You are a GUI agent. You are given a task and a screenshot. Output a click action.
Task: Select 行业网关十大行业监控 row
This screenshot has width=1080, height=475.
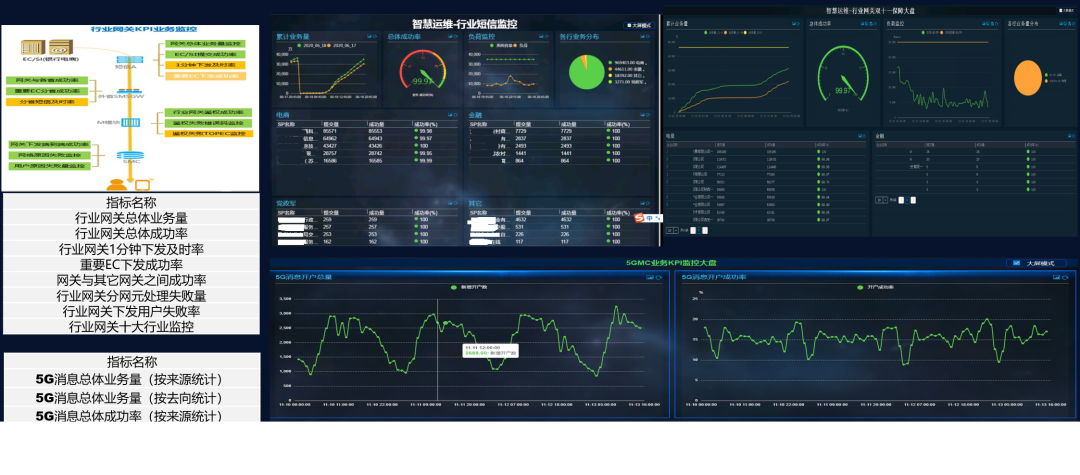[132, 326]
